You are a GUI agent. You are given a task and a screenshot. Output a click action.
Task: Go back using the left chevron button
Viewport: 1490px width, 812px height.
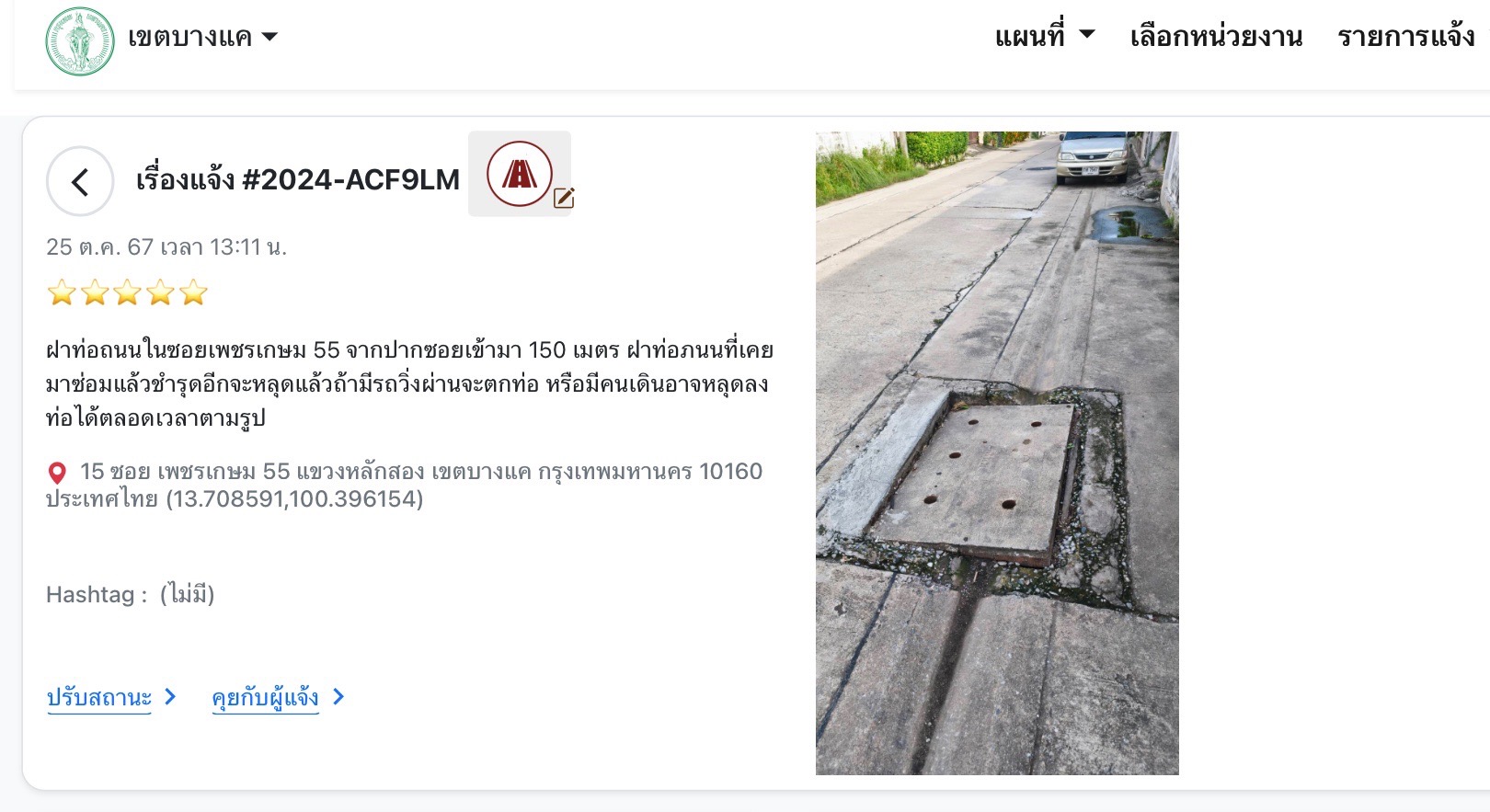pyautogui.click(x=80, y=181)
